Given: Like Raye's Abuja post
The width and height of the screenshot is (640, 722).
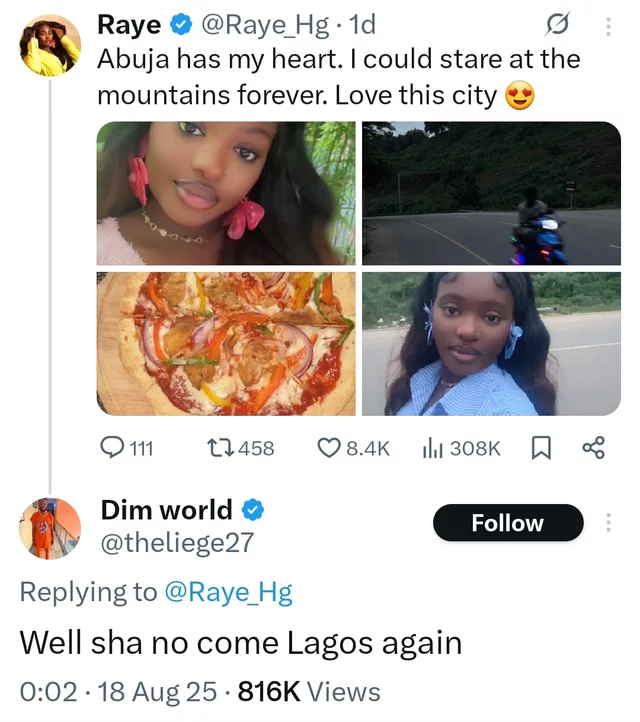Looking at the screenshot, I should click(x=352, y=449).
